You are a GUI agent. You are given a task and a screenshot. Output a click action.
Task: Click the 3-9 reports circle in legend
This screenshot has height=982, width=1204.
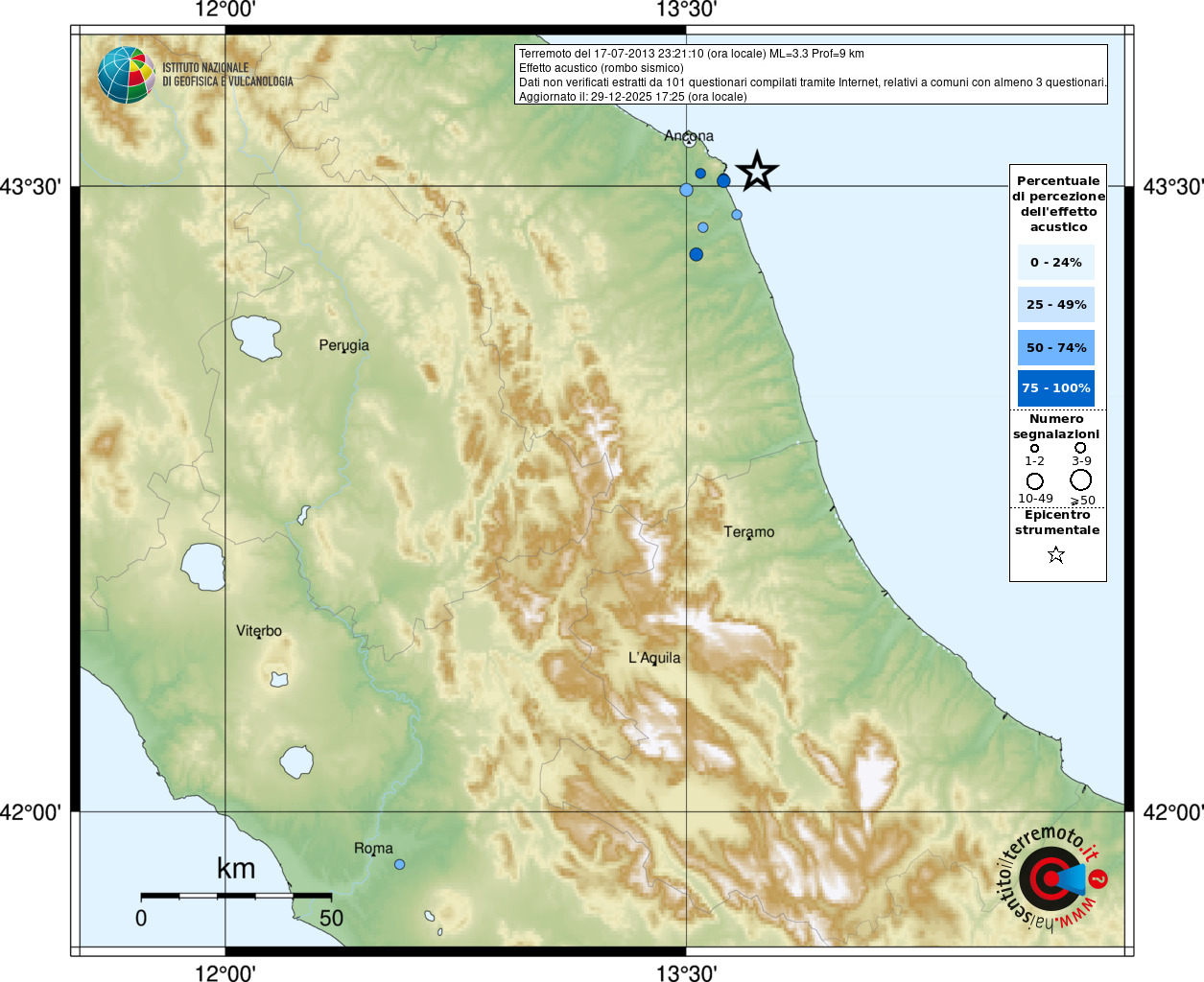pos(1080,447)
